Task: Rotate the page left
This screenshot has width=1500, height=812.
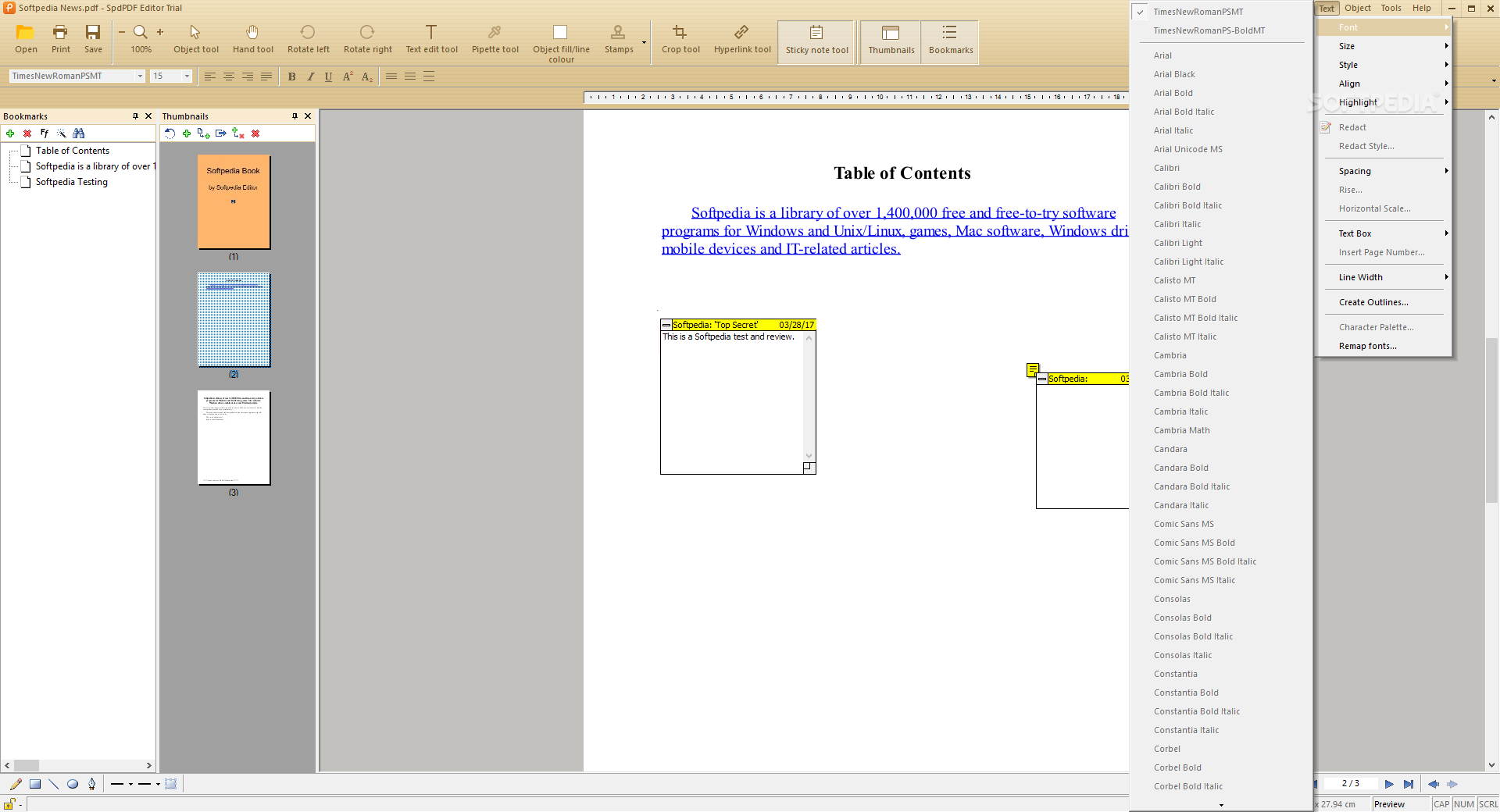Action: coord(308,39)
